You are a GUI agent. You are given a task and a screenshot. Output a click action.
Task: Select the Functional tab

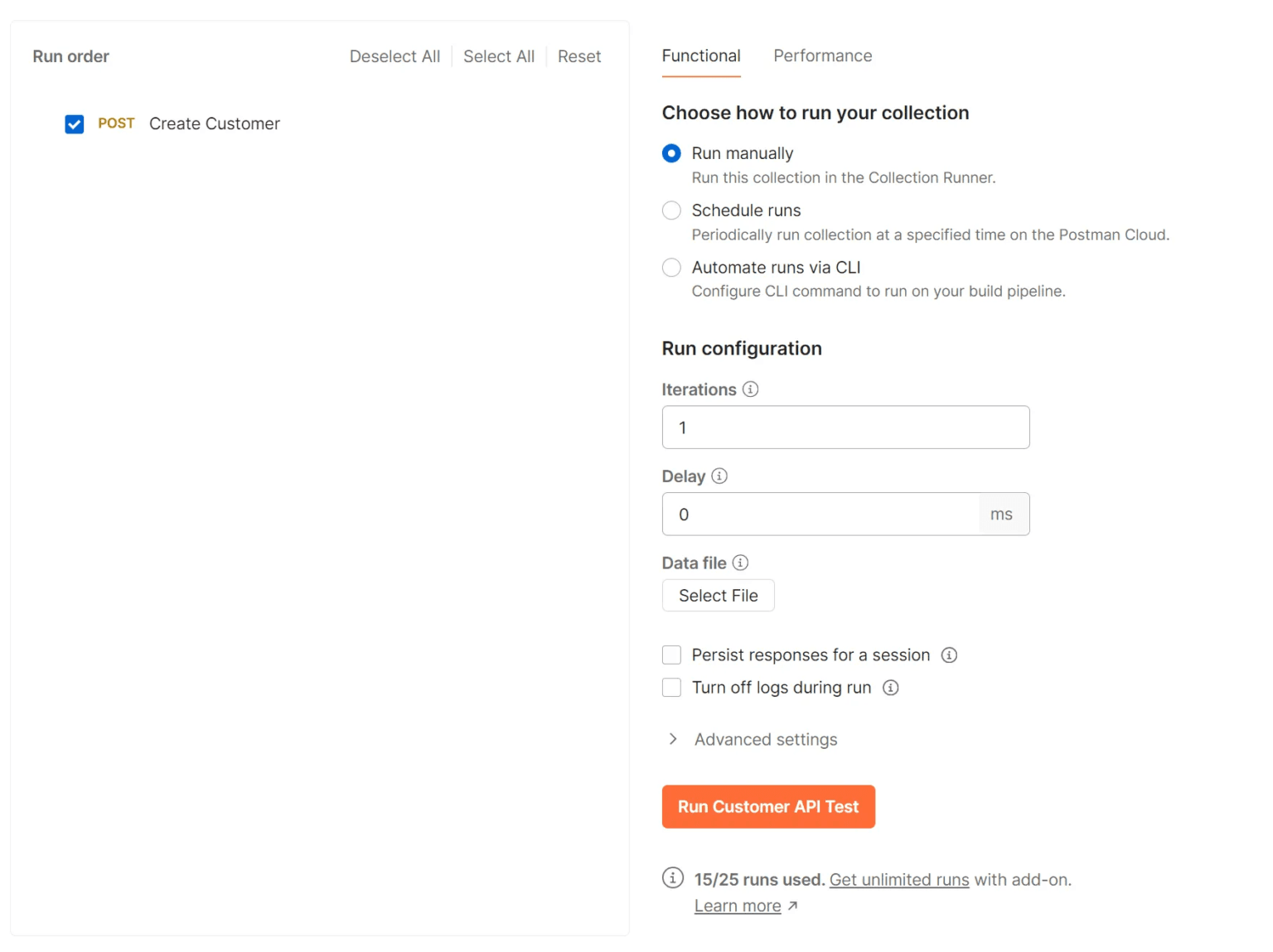click(700, 56)
